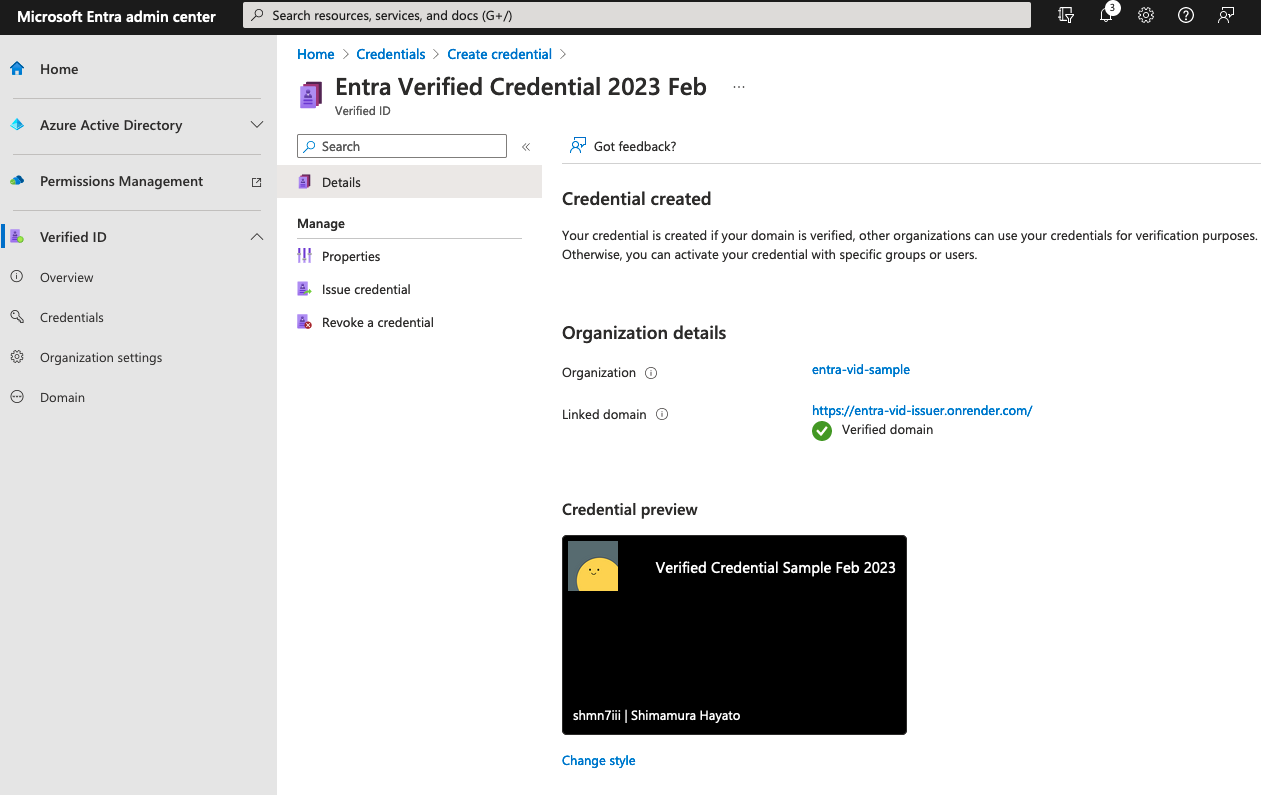The height and width of the screenshot is (795, 1261).
Task: Open the settings gear in header
Action: click(1146, 16)
